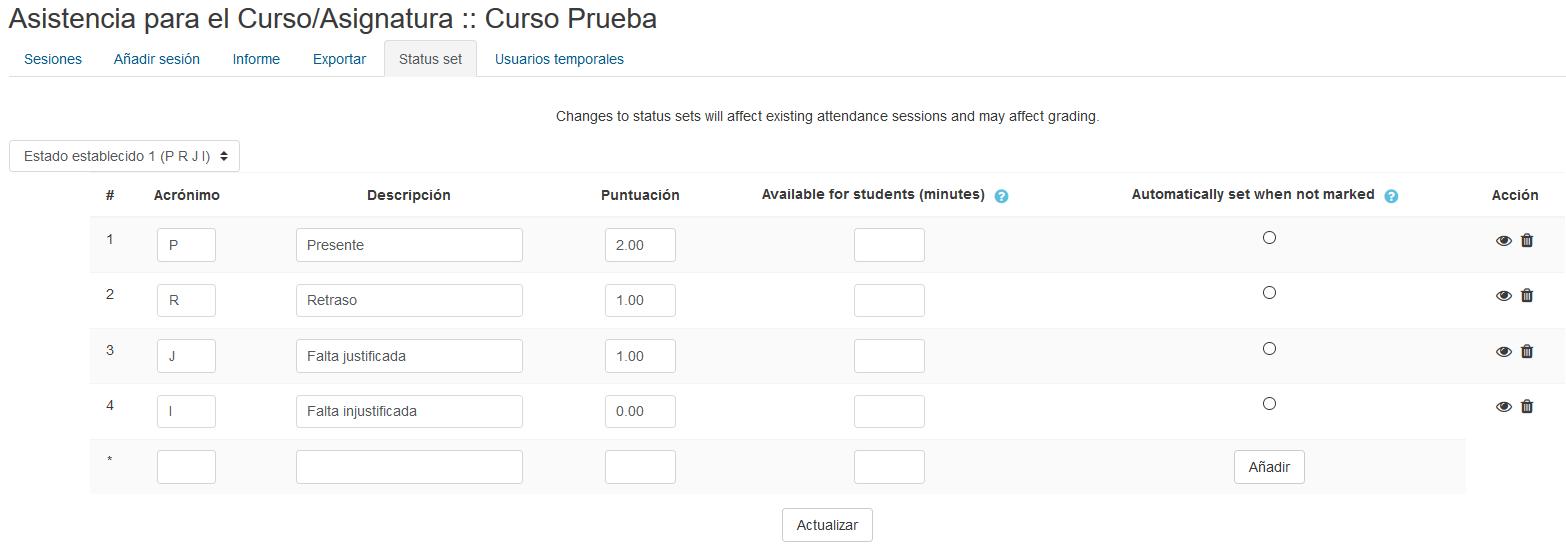Hide the Presente status using eye icon
Screen dimensions: 1566x548
click(1503, 241)
